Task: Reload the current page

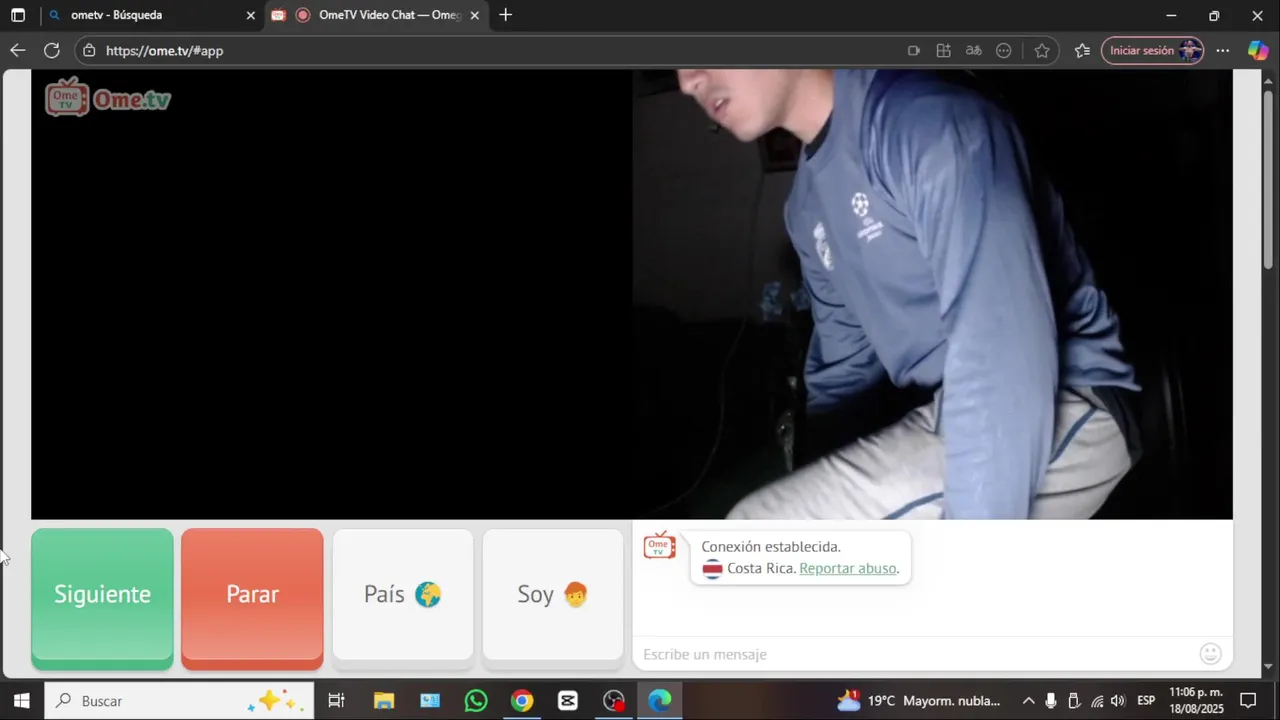Action: point(52,50)
